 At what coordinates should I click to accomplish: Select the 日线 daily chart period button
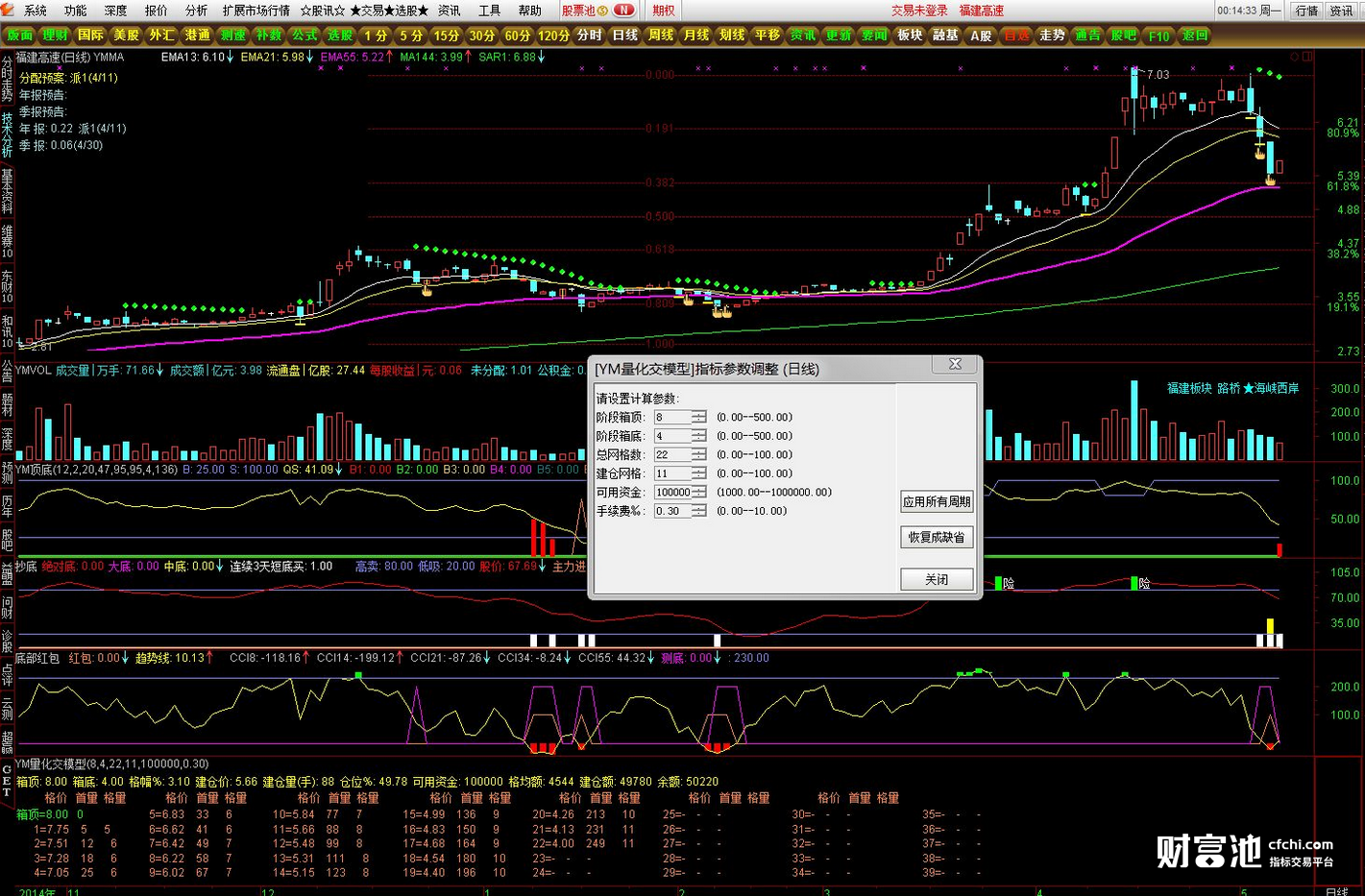click(x=625, y=36)
